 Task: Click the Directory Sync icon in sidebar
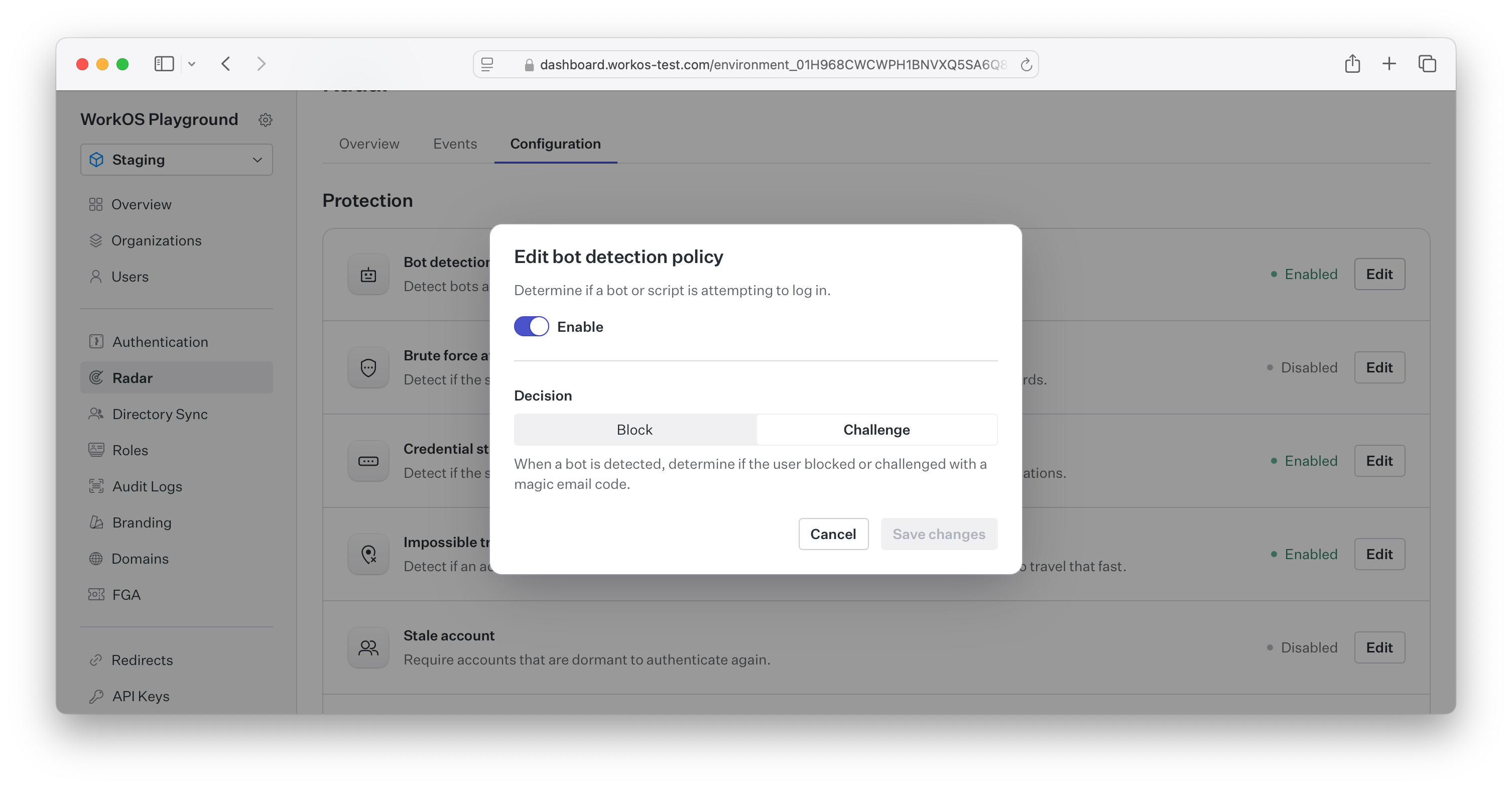click(x=96, y=413)
